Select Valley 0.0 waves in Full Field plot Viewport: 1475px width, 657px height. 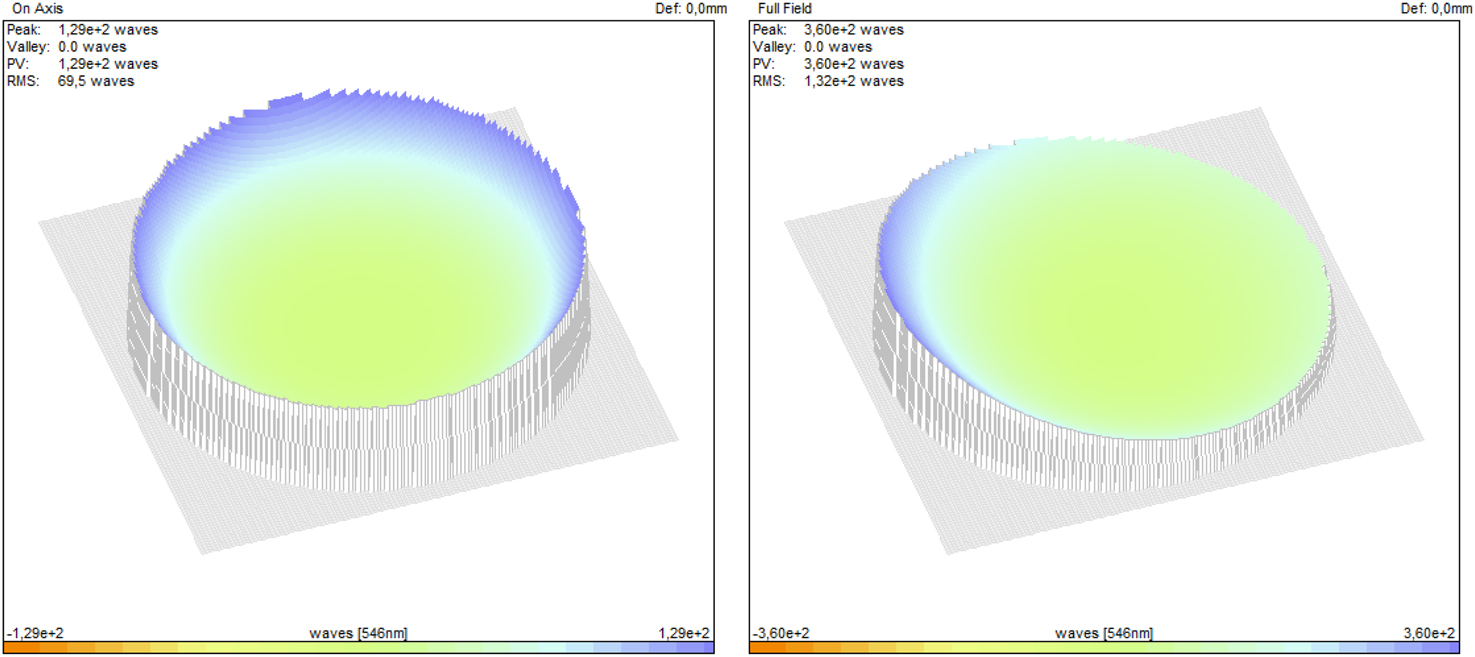pos(812,47)
